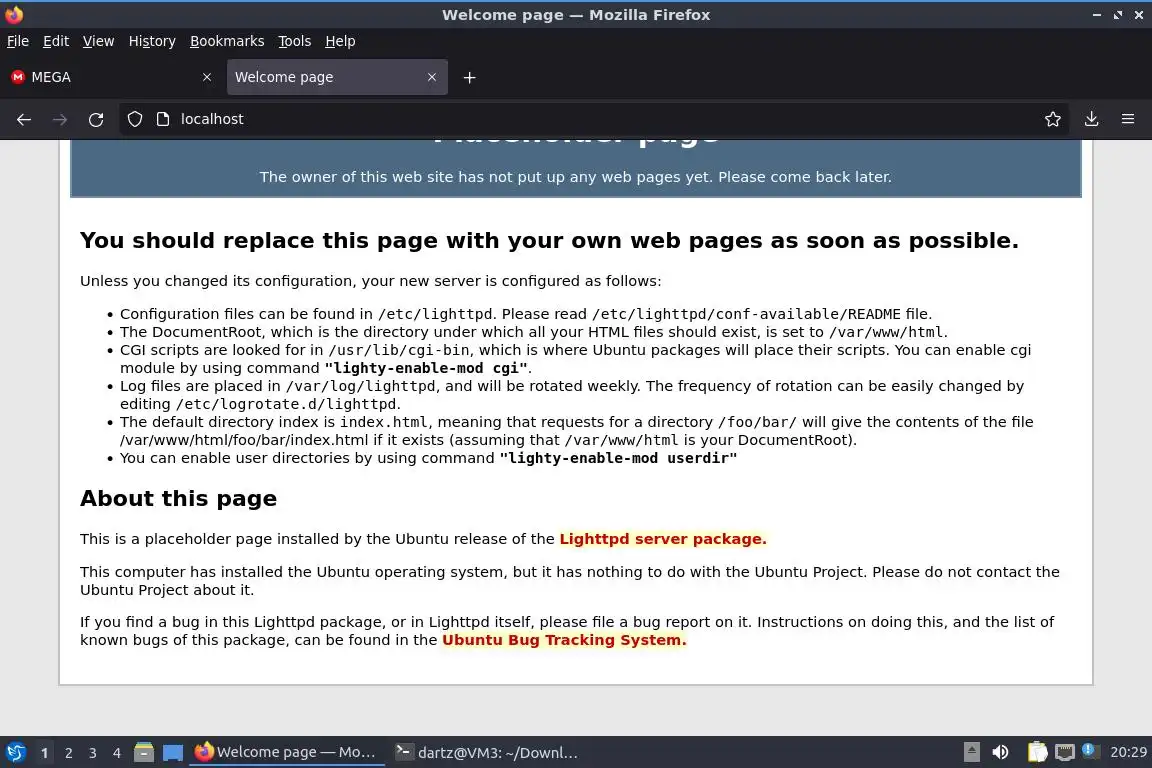Launch the file manager from the taskbar
This screenshot has width=1152, height=768.
pyautogui.click(x=144, y=752)
